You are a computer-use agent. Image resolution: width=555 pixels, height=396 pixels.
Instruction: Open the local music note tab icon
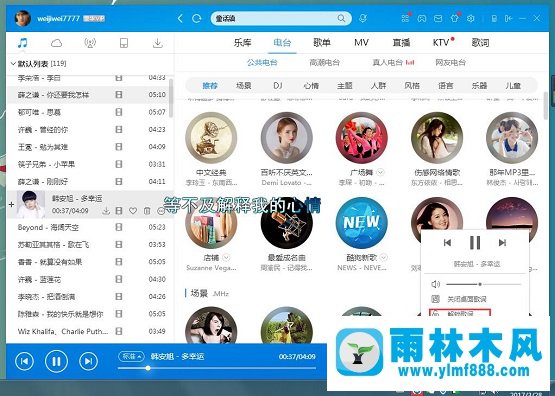coord(22,43)
